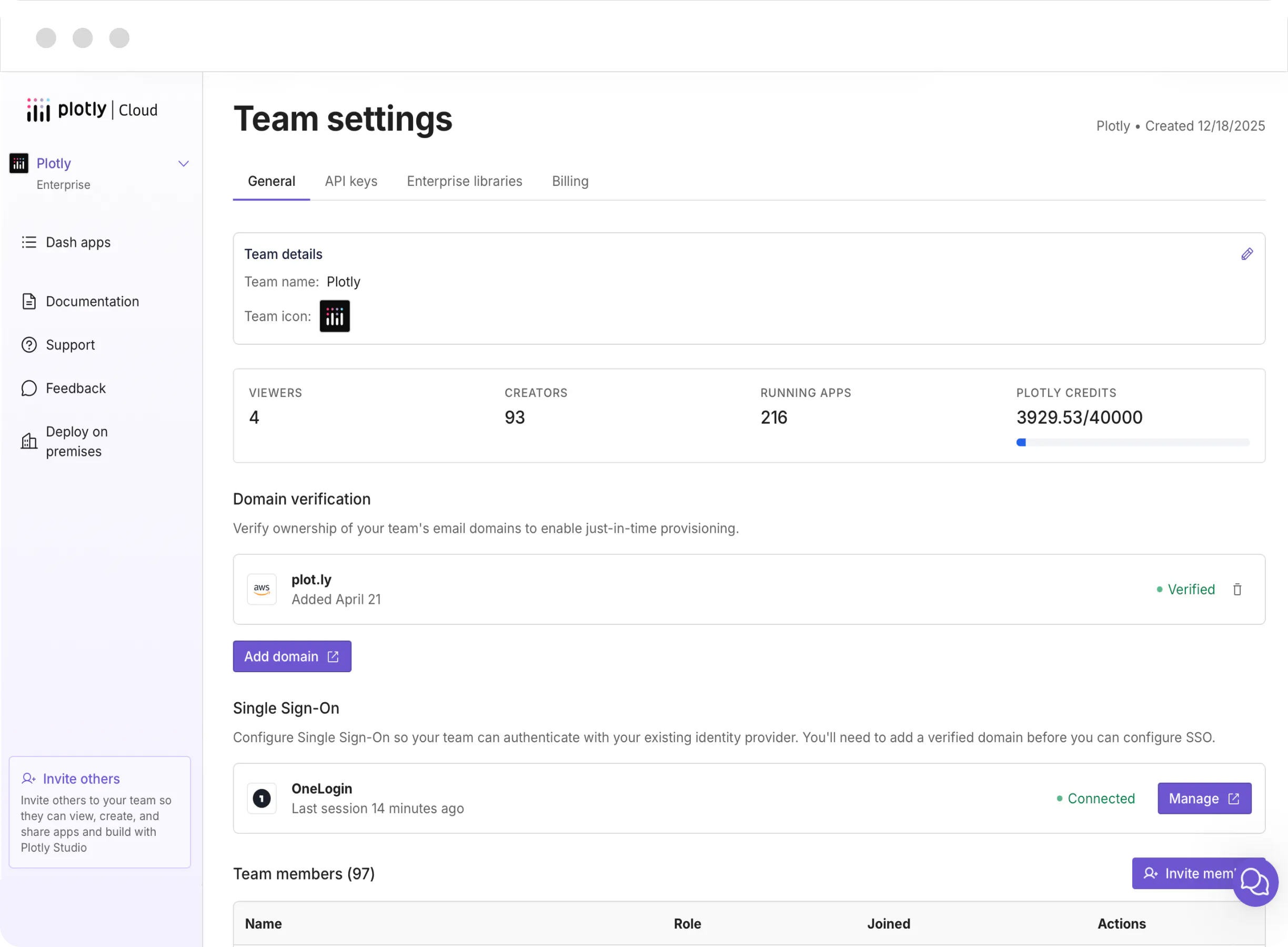Open Documentation in sidebar

point(92,302)
